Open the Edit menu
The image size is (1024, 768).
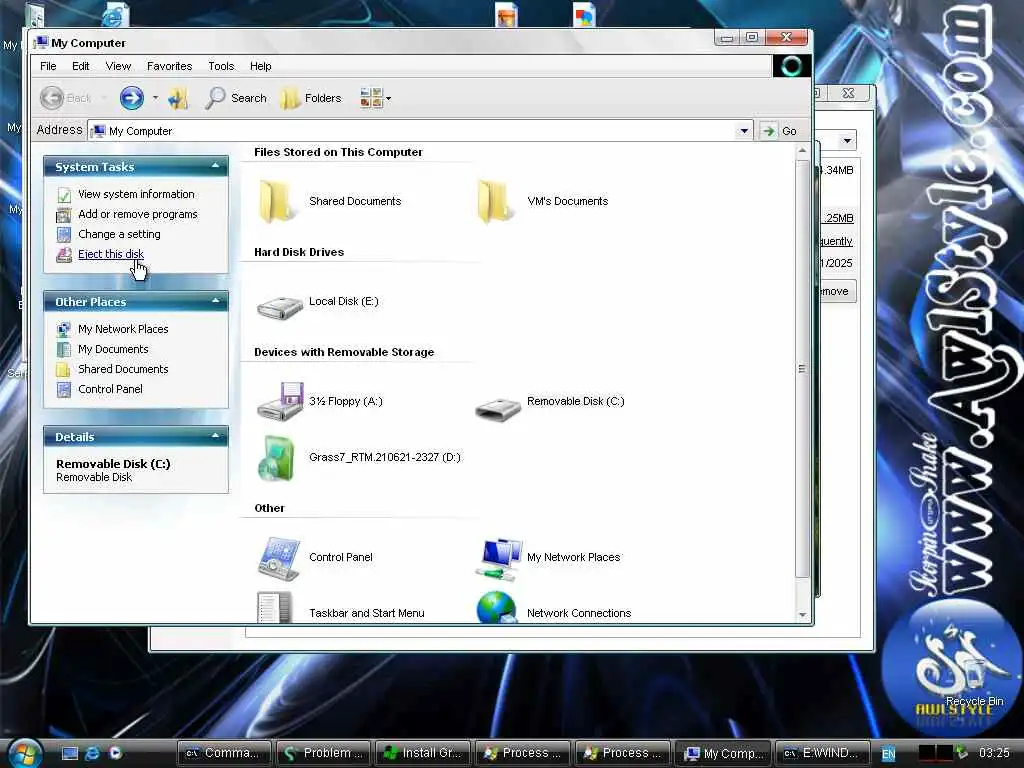(80, 66)
